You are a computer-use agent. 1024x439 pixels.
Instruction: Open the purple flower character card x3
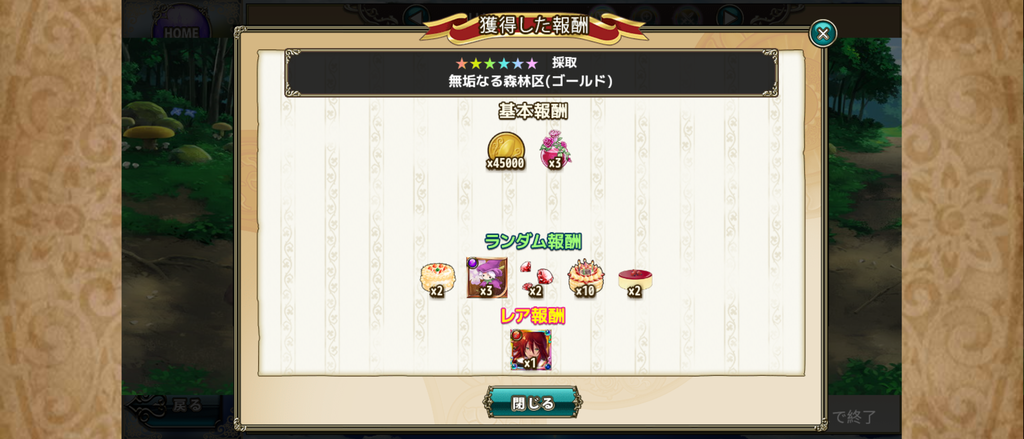487,278
